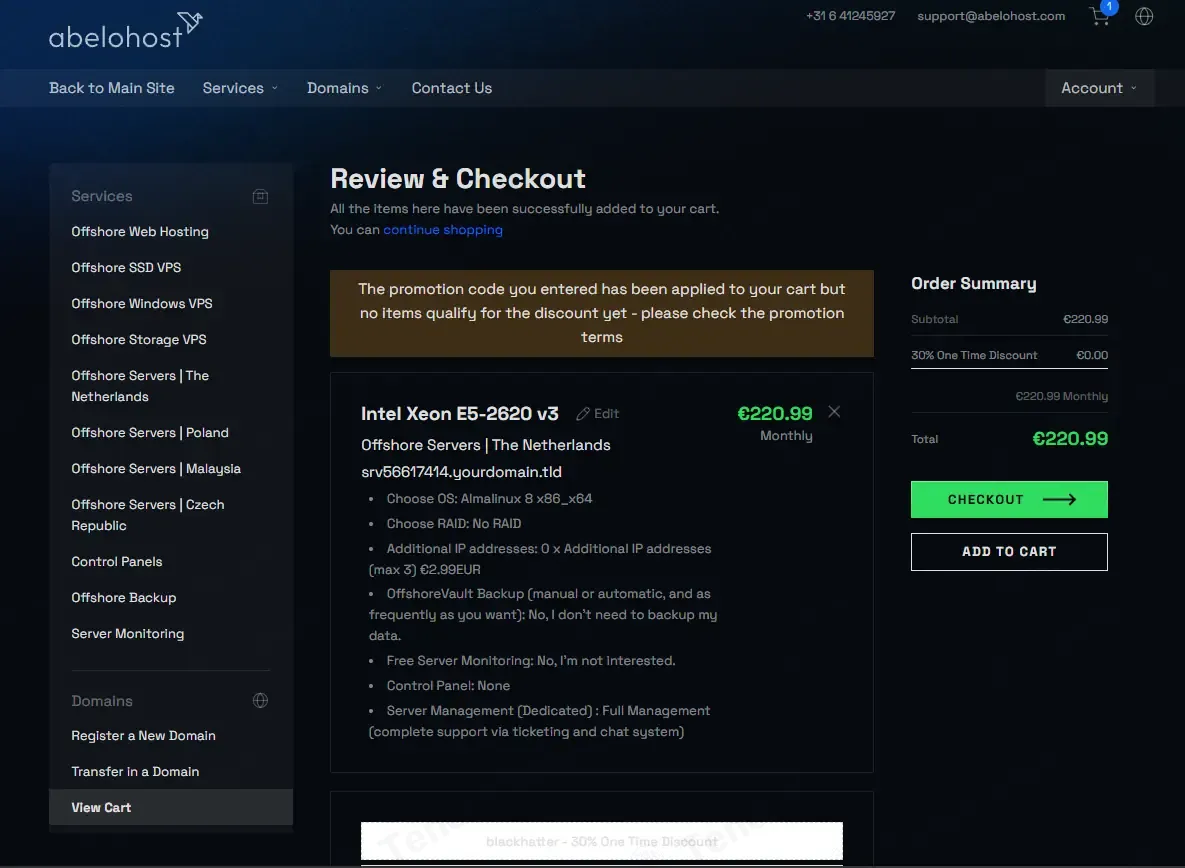1185x868 pixels.
Task: Click the globe language icon in header
Action: pyautogui.click(x=1144, y=16)
